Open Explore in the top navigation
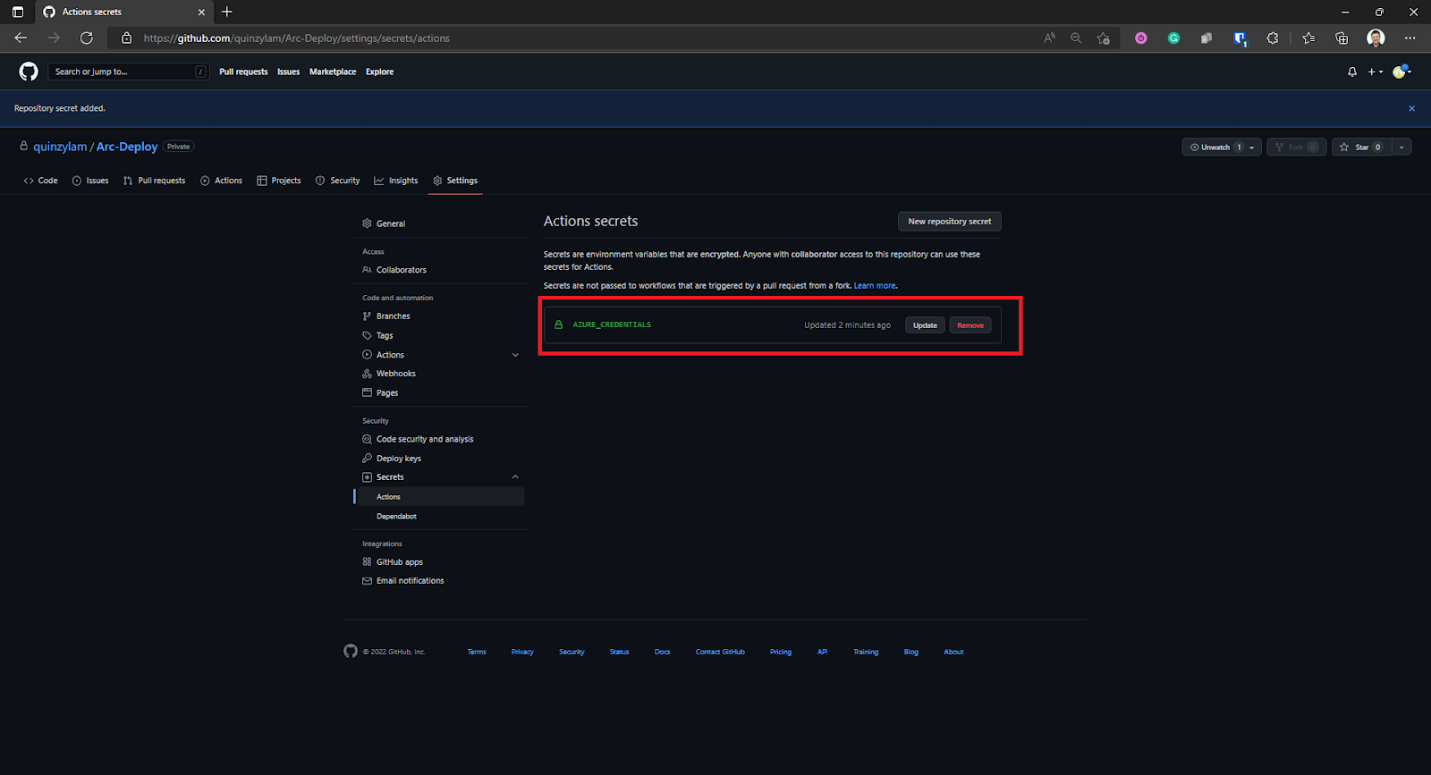Viewport: 1431px width, 775px height. 380,72
